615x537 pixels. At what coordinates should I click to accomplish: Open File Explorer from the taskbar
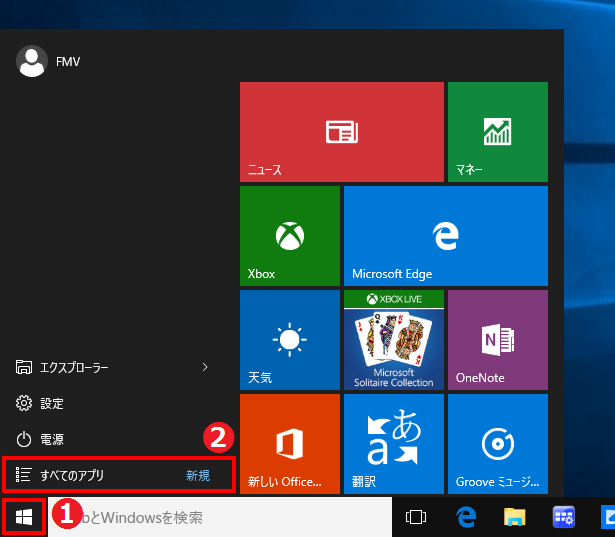(x=515, y=517)
